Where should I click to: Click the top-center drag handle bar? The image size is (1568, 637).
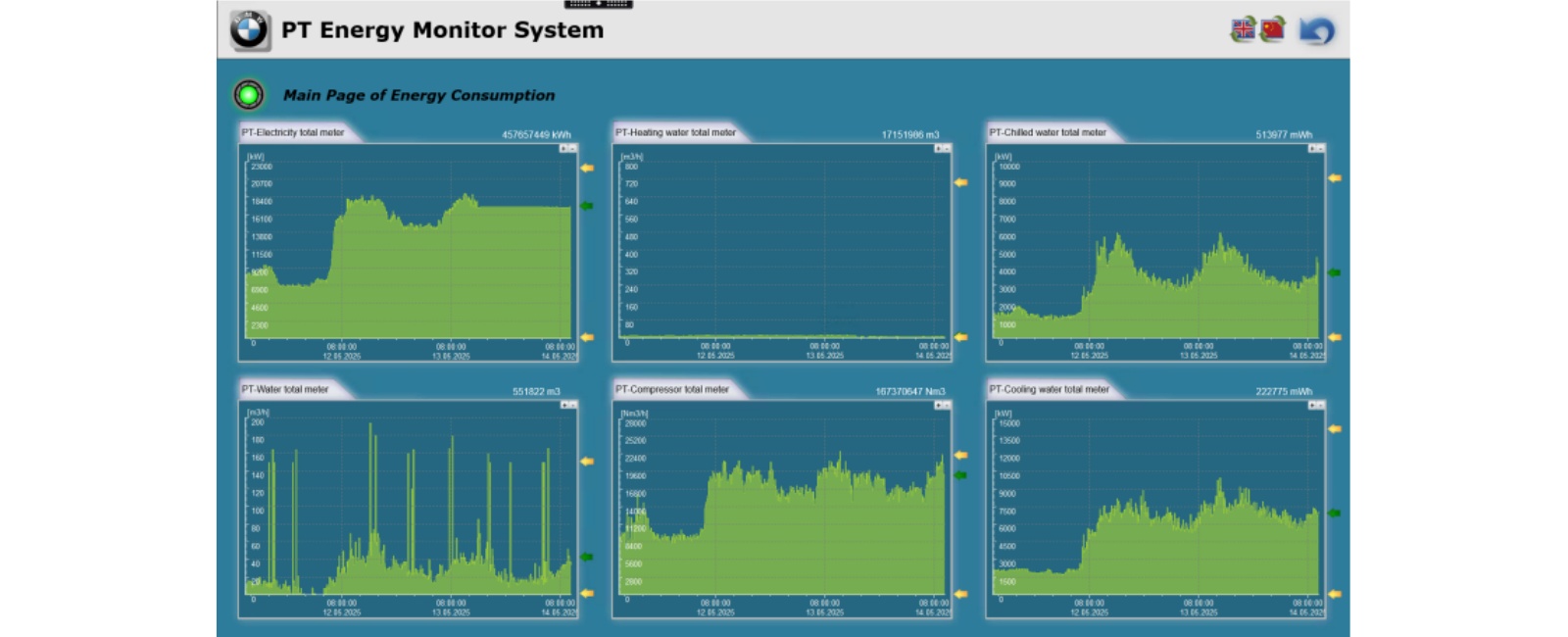[598, 4]
